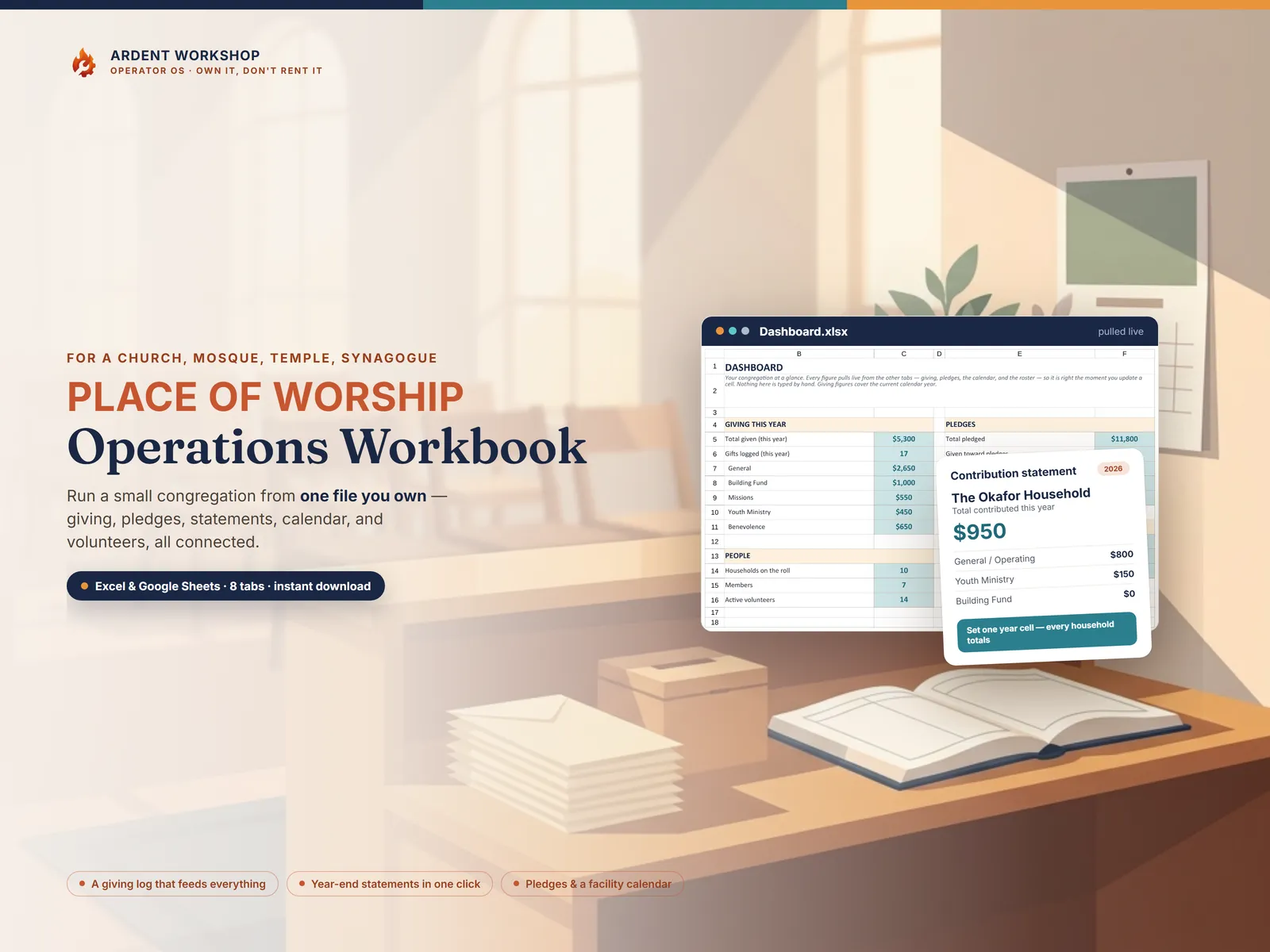Click 'The Okafor Household' name
The width and height of the screenshot is (1270, 952).
click(x=1021, y=495)
